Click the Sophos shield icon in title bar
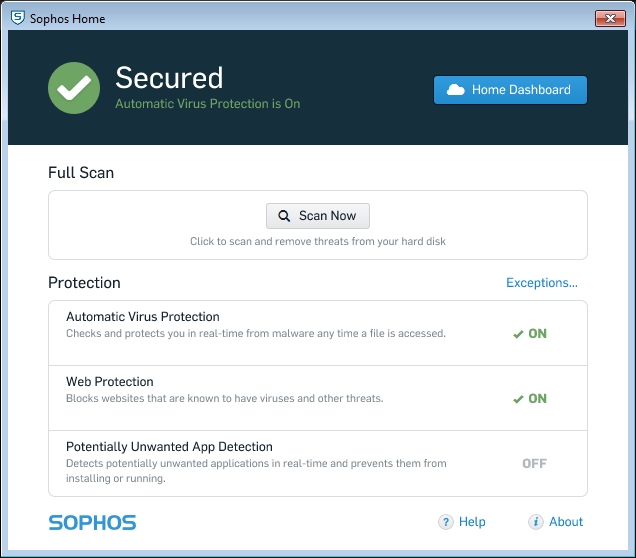 pos(17,18)
